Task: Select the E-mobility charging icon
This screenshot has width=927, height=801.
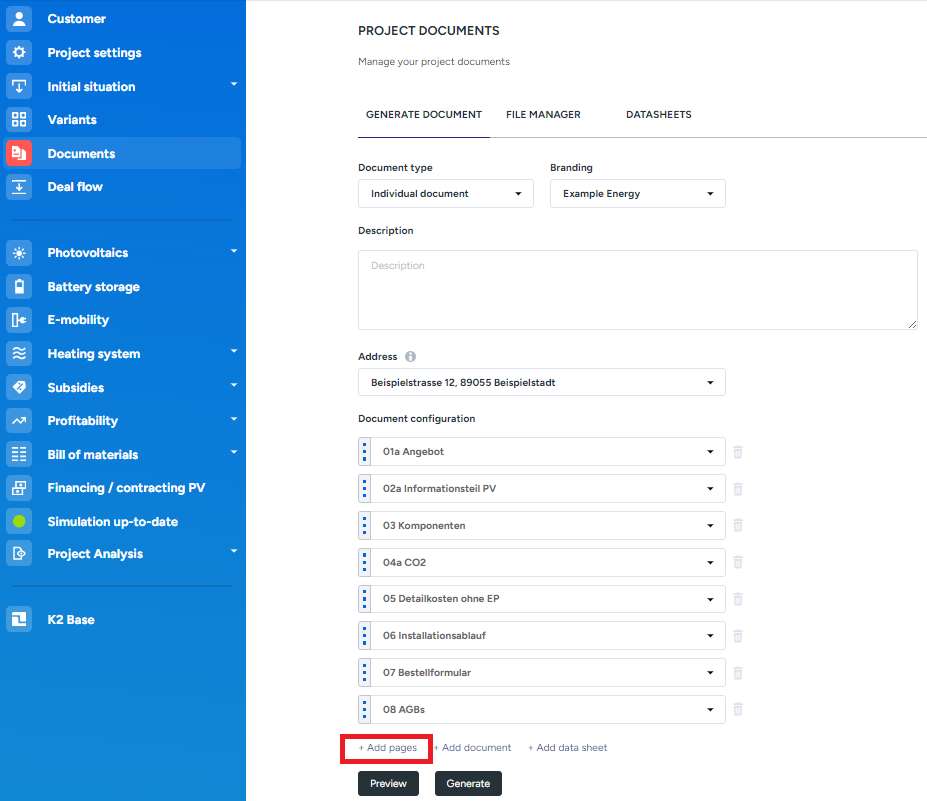Action: [x=19, y=320]
